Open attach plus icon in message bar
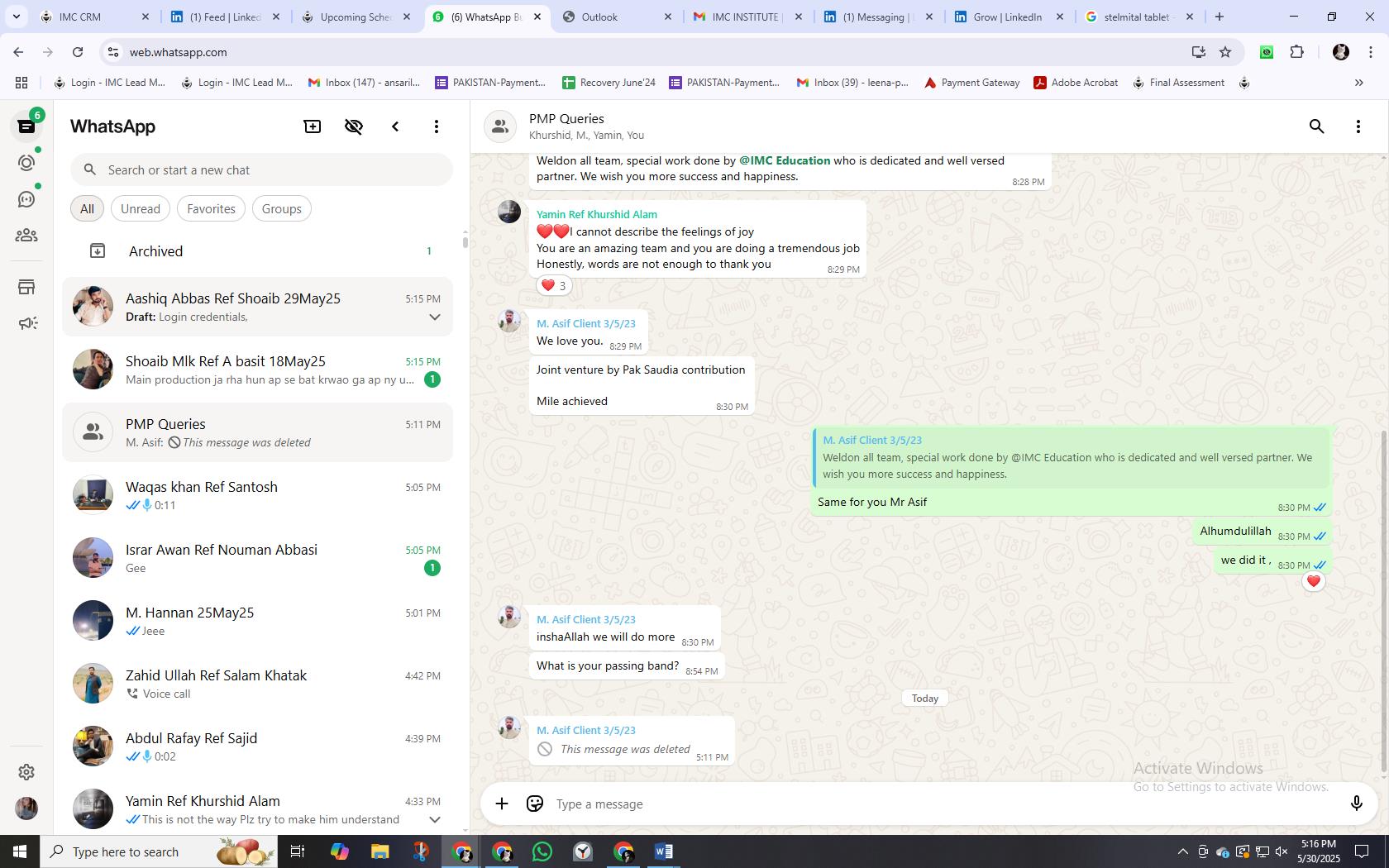Viewport: 1389px width, 868px height. 502,804
